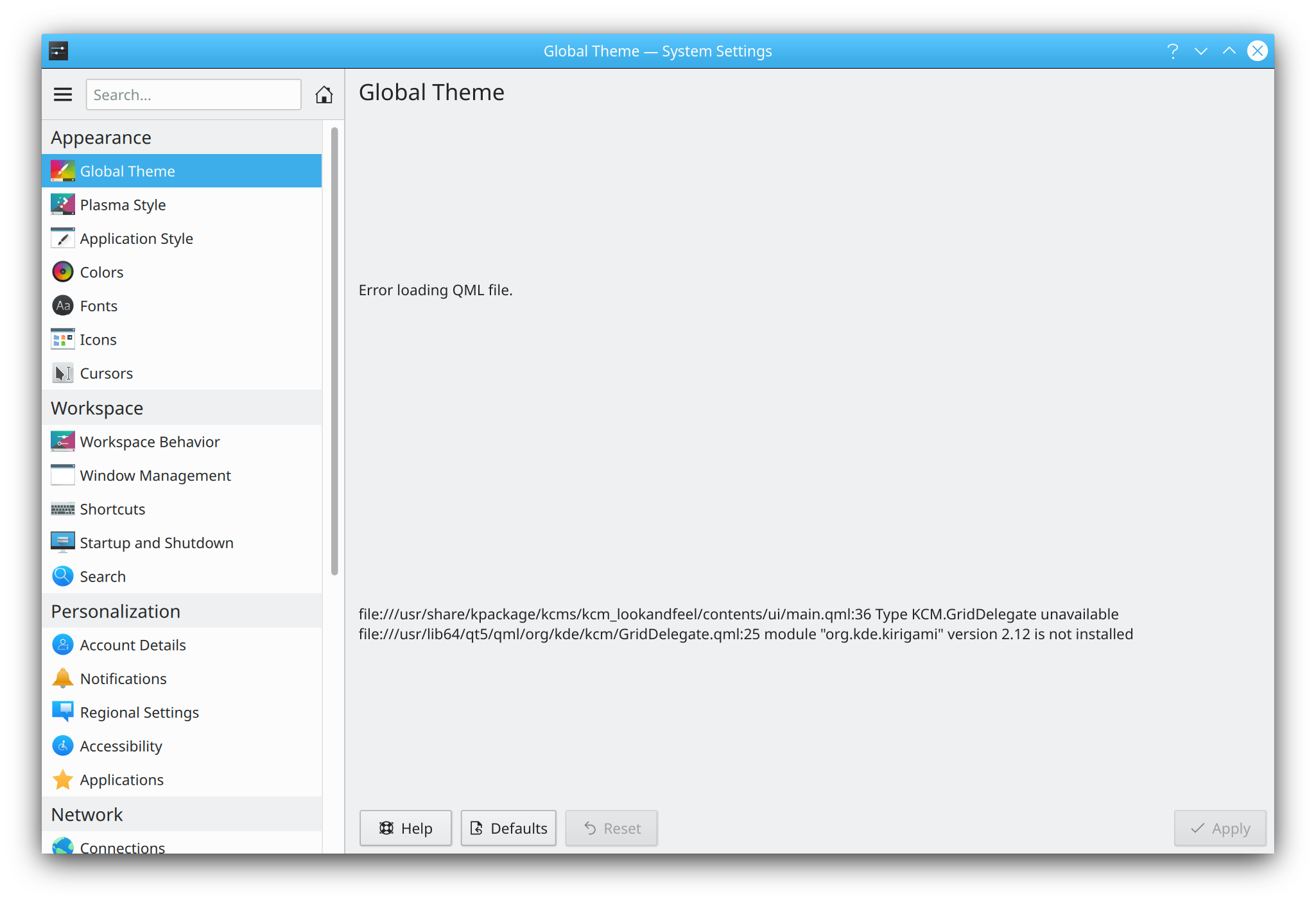Image resolution: width=1316 pixels, height=903 pixels.
Task: Click the home icon beside search
Action: coord(325,94)
